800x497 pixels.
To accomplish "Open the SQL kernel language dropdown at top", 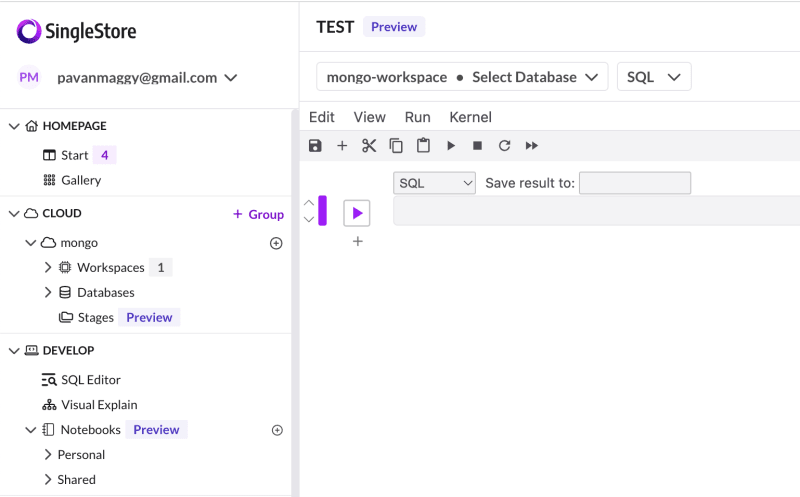I will (x=654, y=77).
